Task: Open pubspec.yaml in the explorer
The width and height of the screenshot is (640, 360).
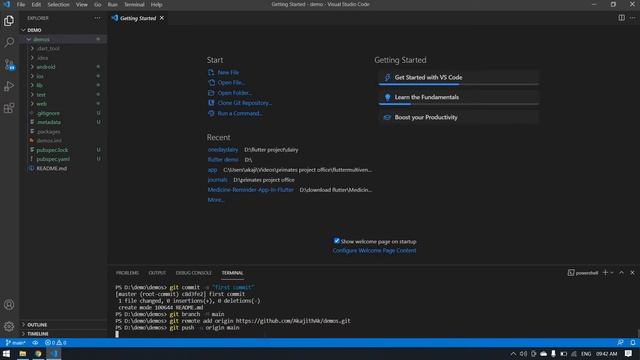Action: [53, 159]
